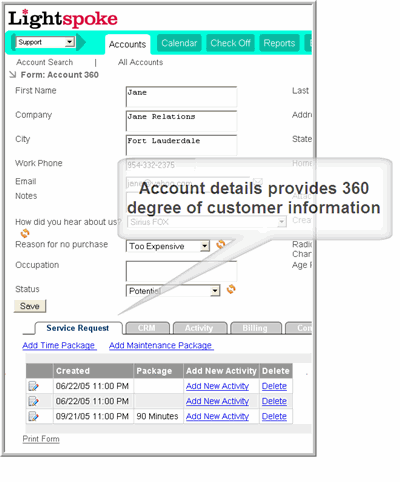Select the Service Request tab
Screen dimensions: 400x482
pos(78,328)
